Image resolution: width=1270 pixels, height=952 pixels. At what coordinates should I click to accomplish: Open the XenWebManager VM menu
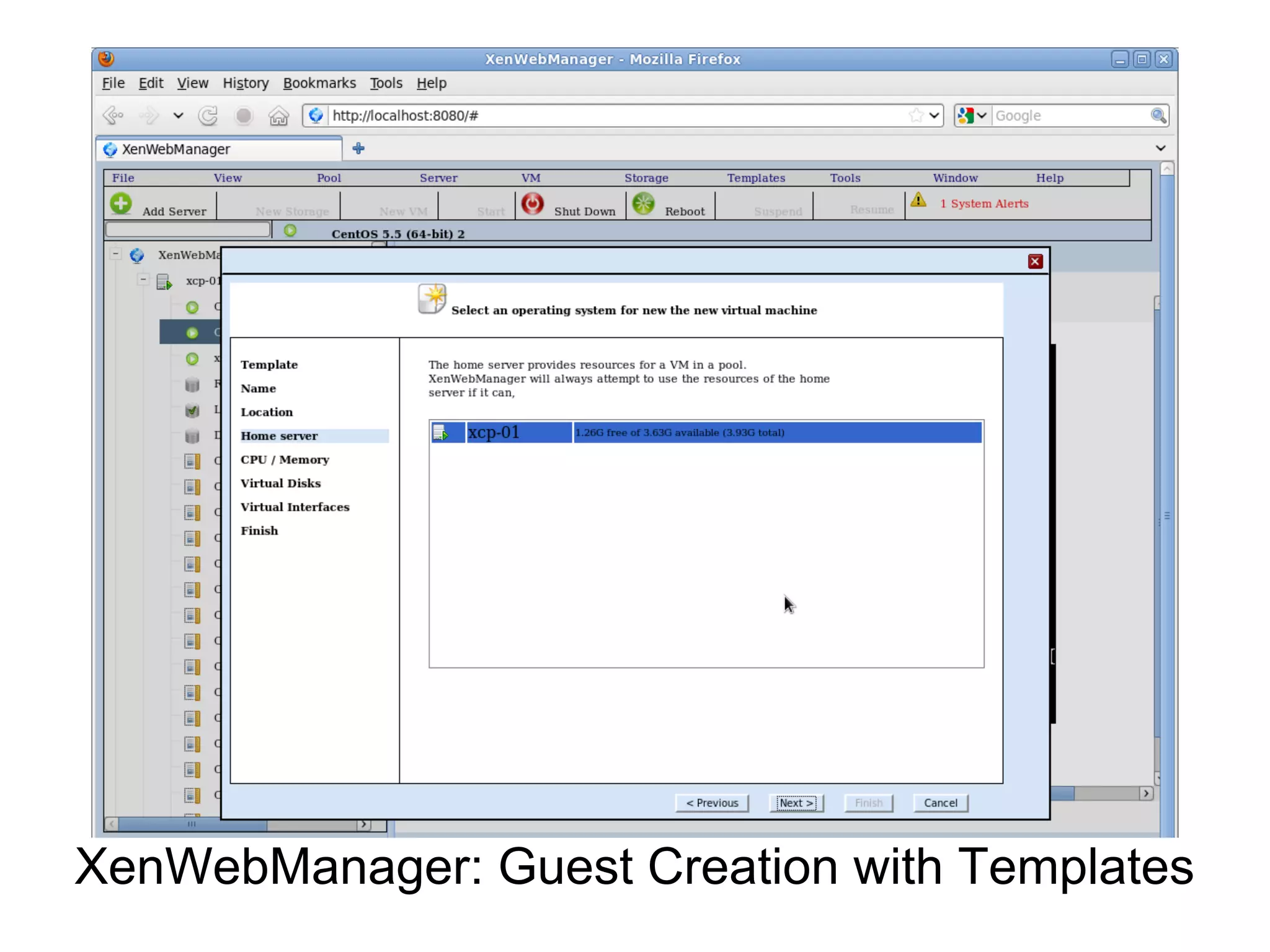pyautogui.click(x=531, y=178)
